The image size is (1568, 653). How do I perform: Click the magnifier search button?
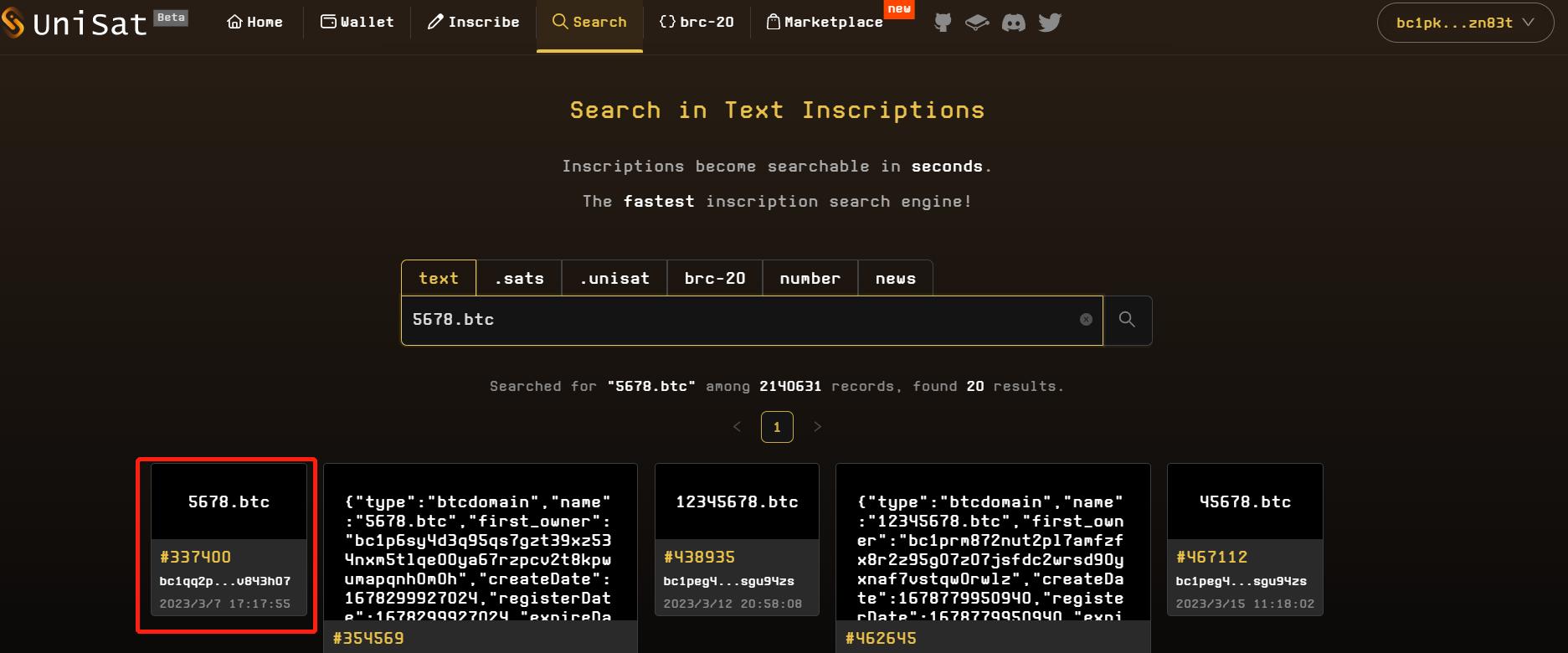pyautogui.click(x=1127, y=320)
